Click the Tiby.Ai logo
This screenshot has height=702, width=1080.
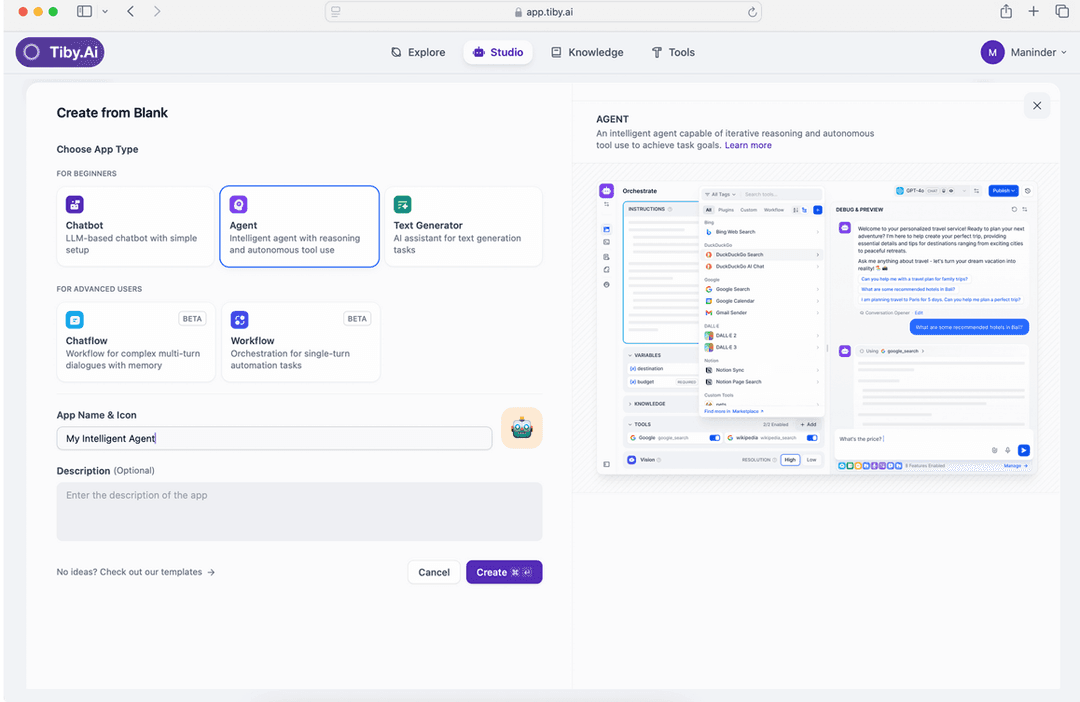click(59, 51)
